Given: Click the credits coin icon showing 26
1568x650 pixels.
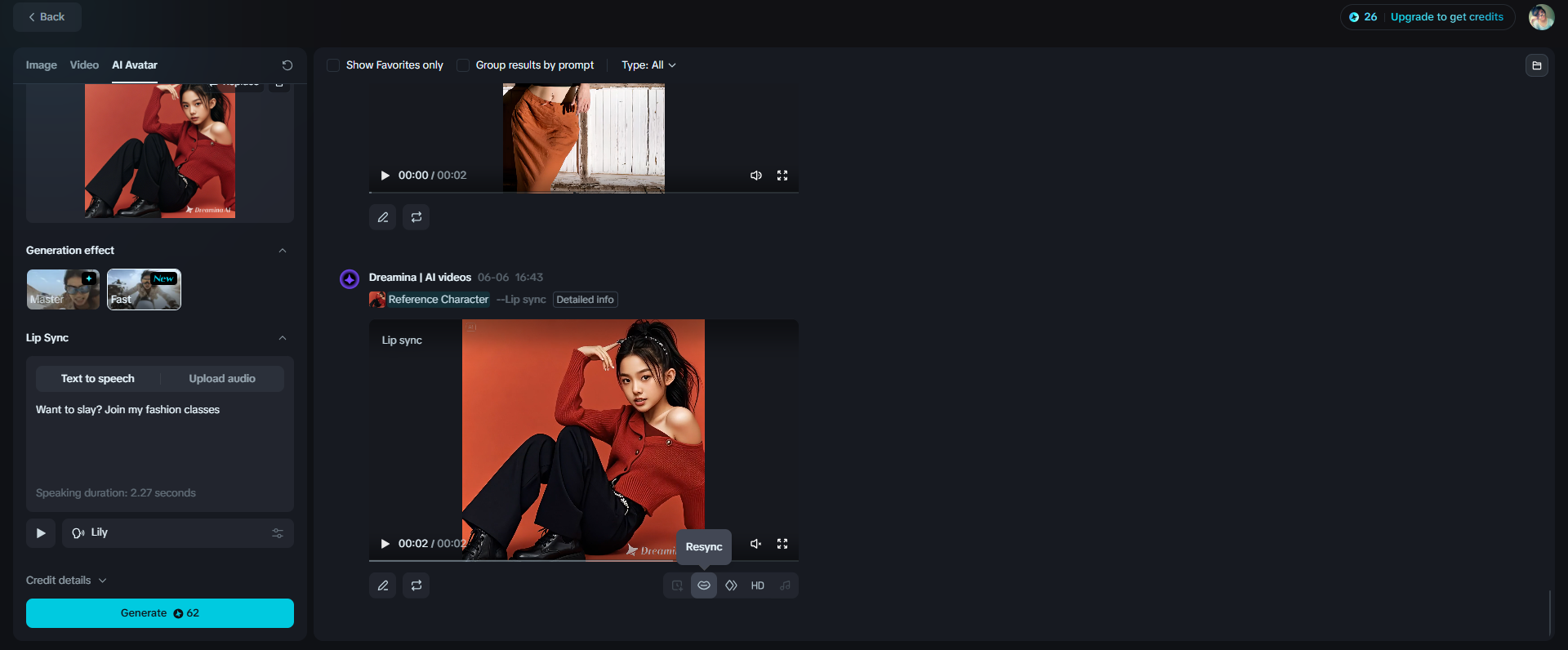Looking at the screenshot, I should click(1354, 17).
